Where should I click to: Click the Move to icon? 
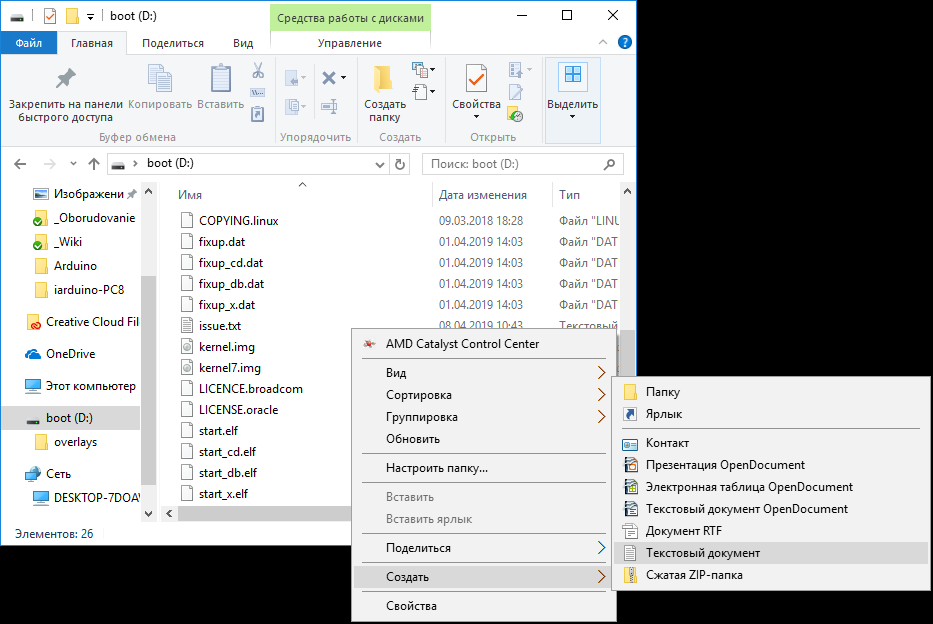292,78
